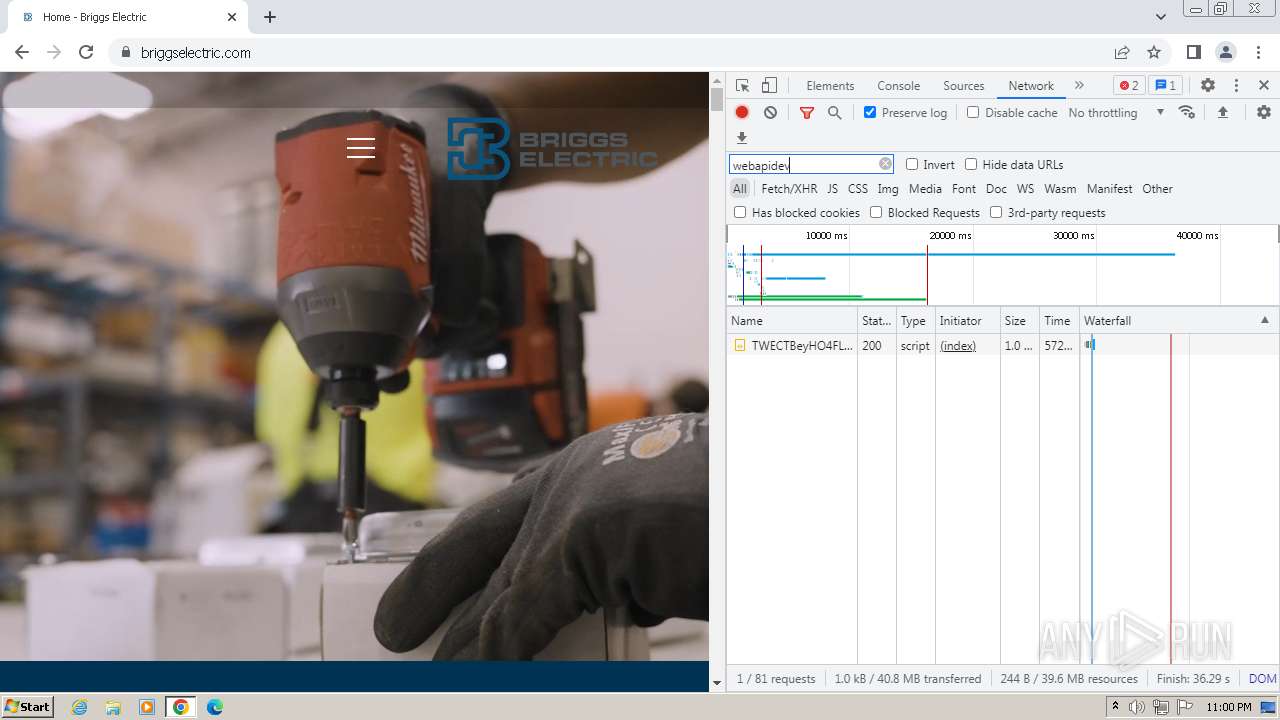The width and height of the screenshot is (1280, 720).
Task: Open Chrome three-dot menu
Action: tap(1259, 53)
